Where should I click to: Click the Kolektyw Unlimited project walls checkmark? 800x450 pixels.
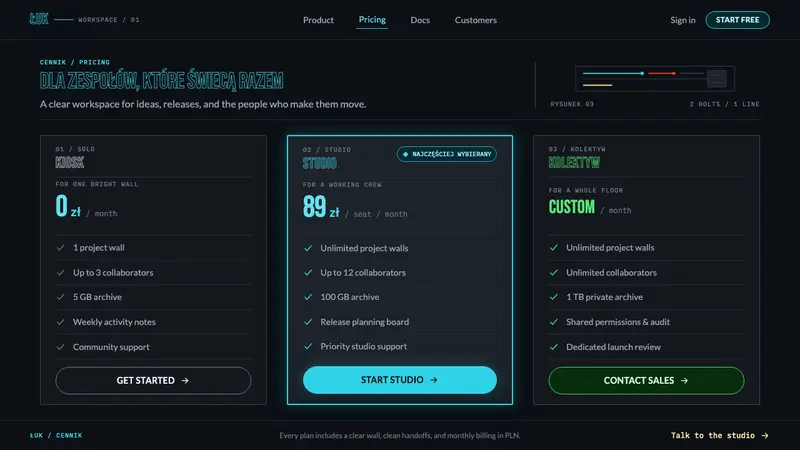[554, 247]
